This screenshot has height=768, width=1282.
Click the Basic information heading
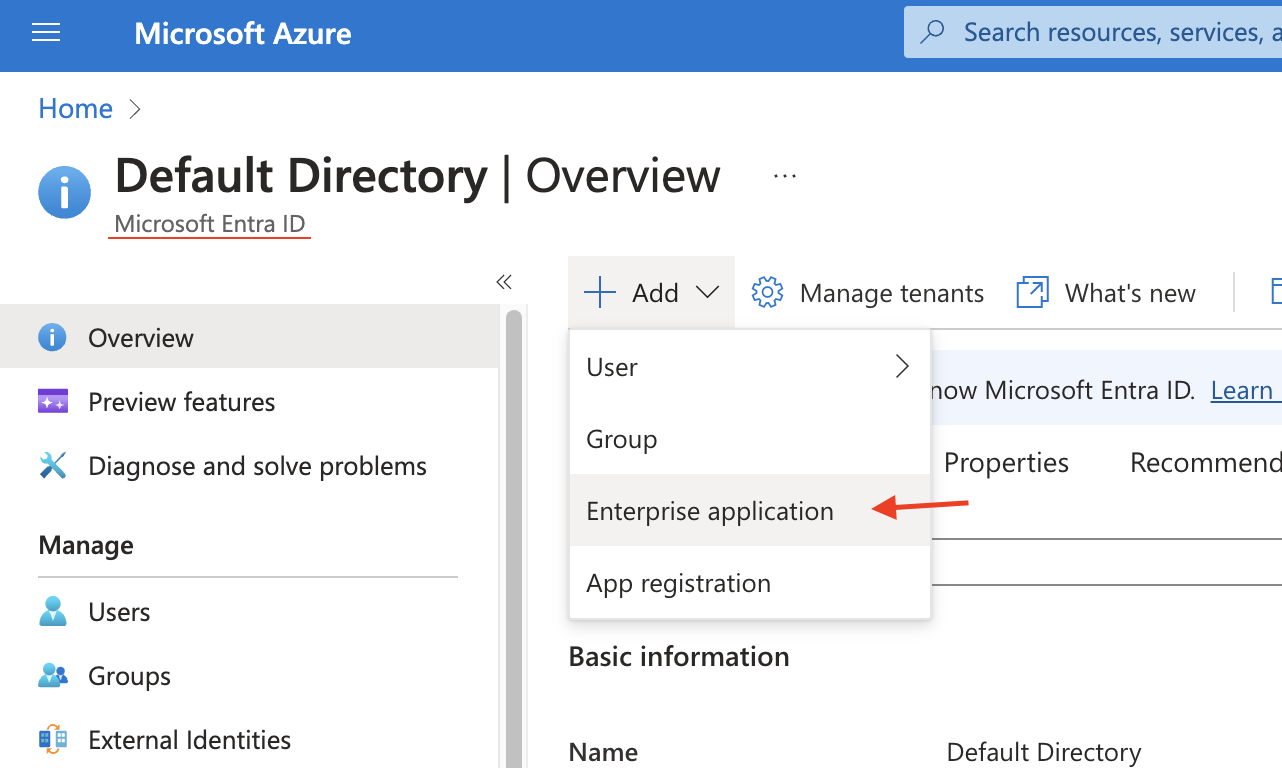(x=679, y=656)
